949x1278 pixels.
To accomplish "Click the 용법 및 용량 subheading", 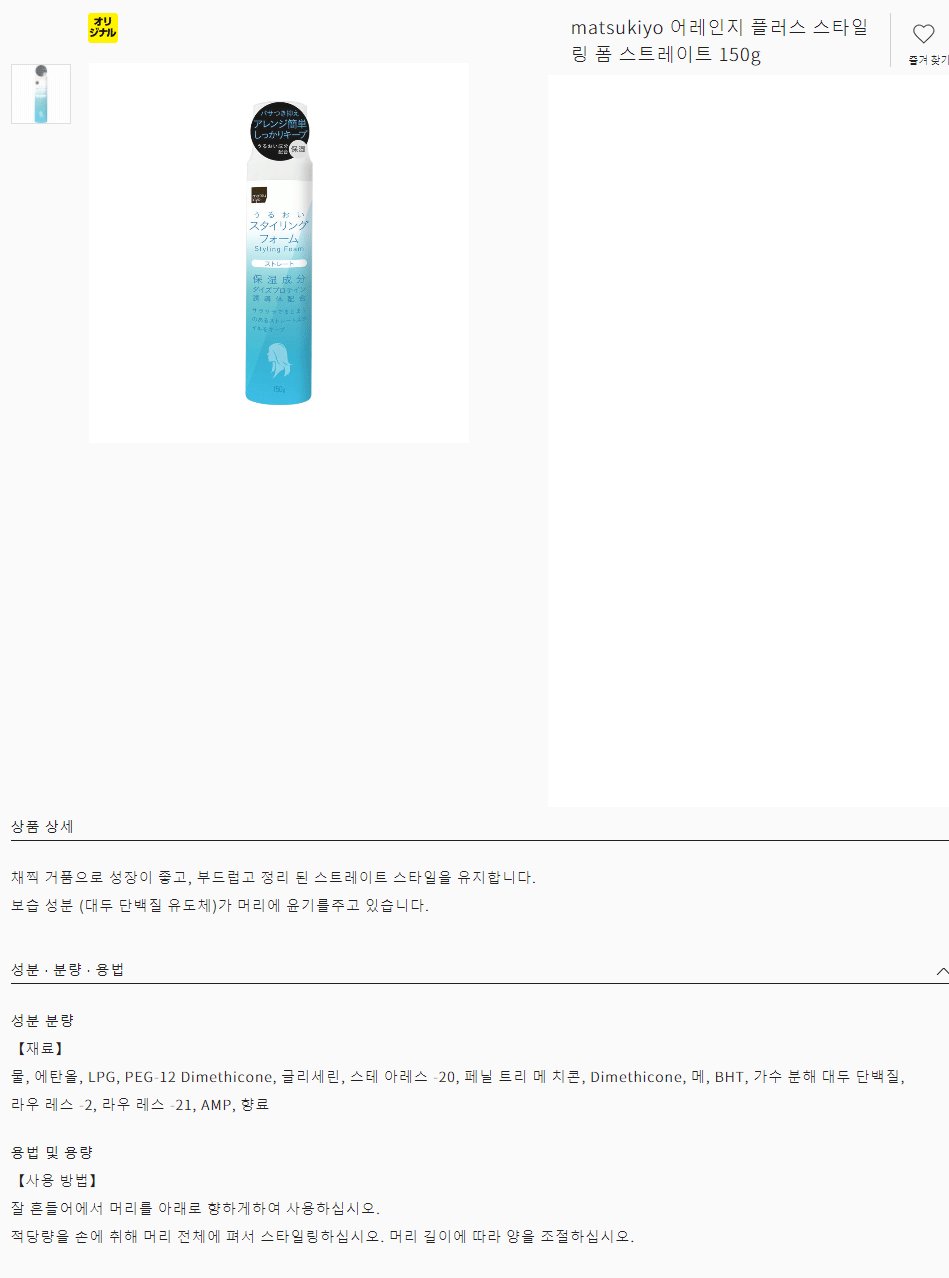I will click(52, 1153).
